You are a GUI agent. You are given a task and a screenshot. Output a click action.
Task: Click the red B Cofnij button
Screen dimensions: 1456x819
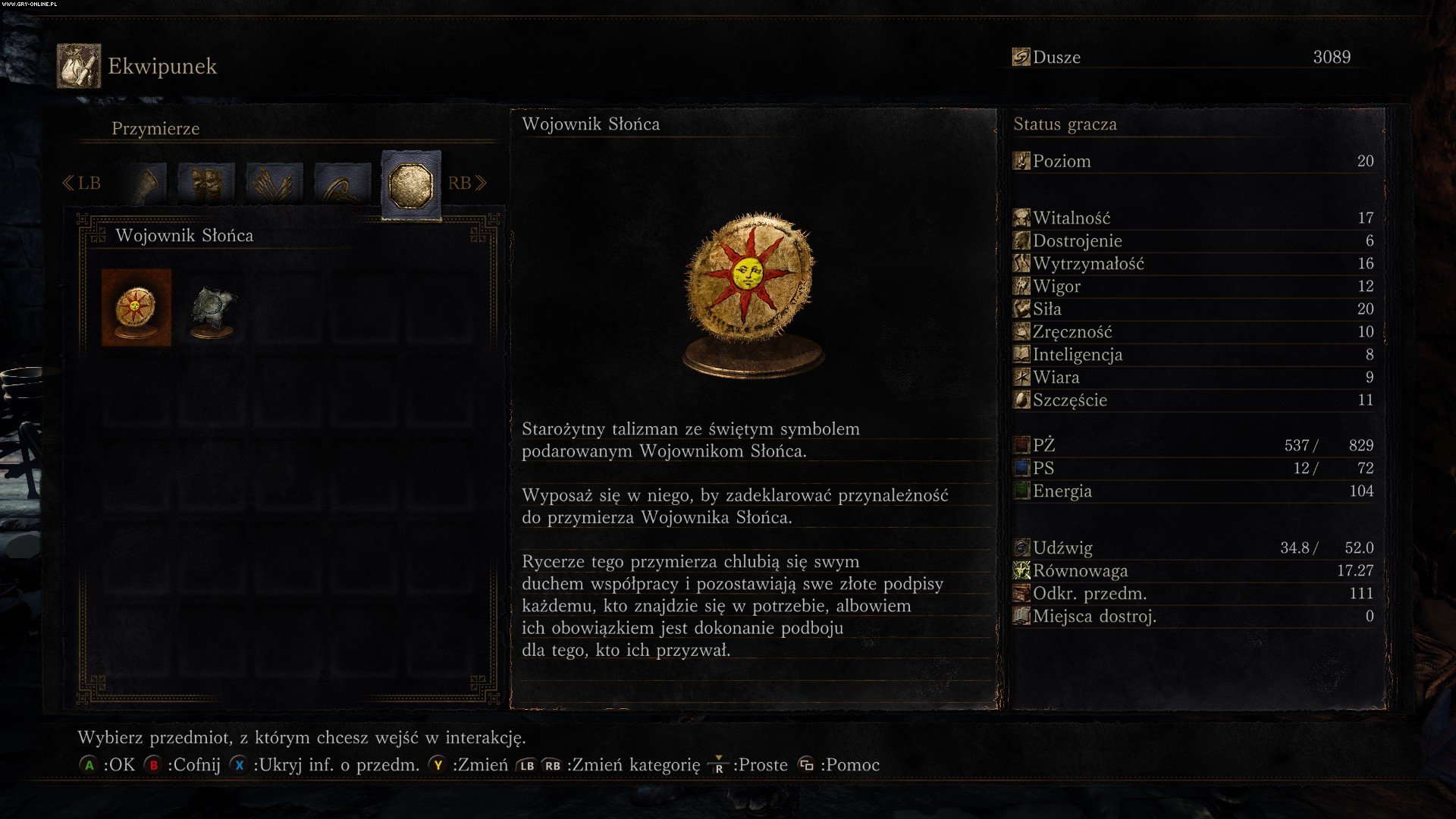tap(154, 765)
